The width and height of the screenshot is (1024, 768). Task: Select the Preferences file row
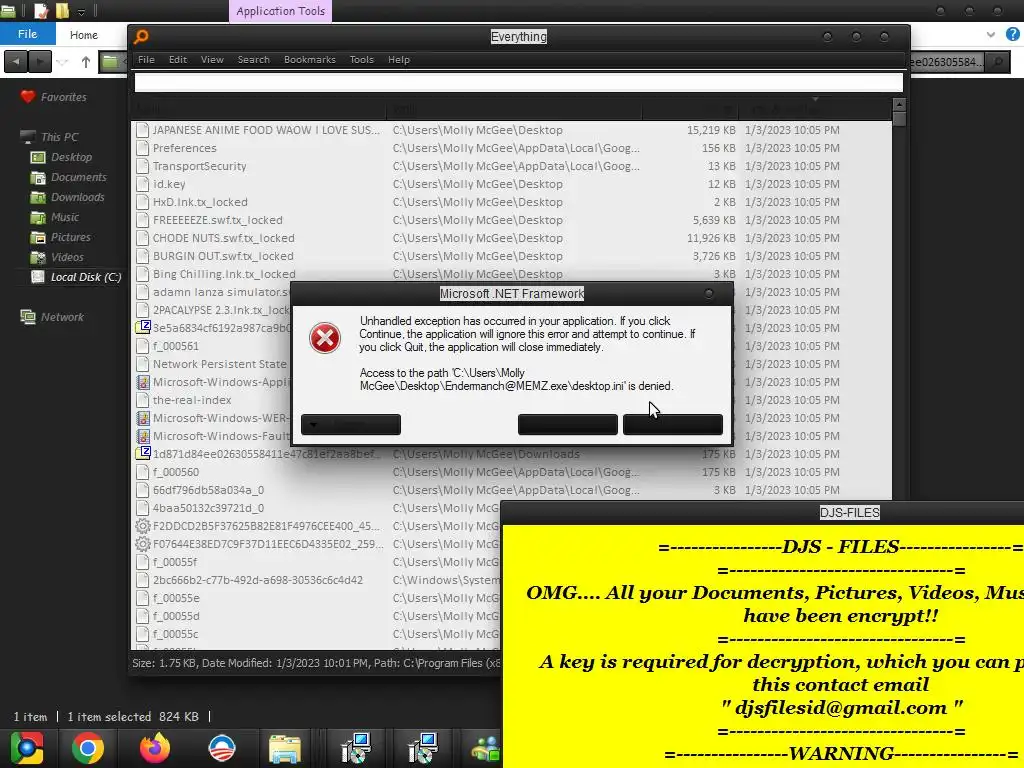click(511, 148)
